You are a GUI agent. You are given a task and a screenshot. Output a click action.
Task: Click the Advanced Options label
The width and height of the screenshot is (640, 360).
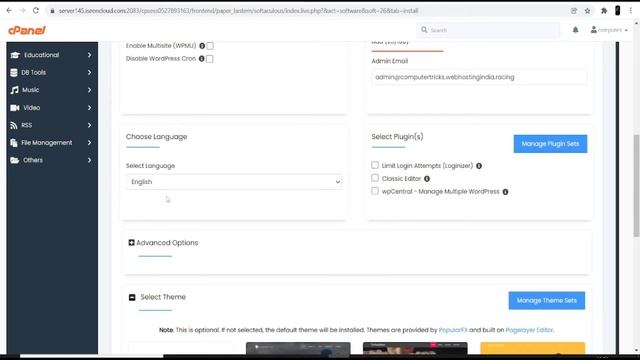pyautogui.click(x=167, y=243)
